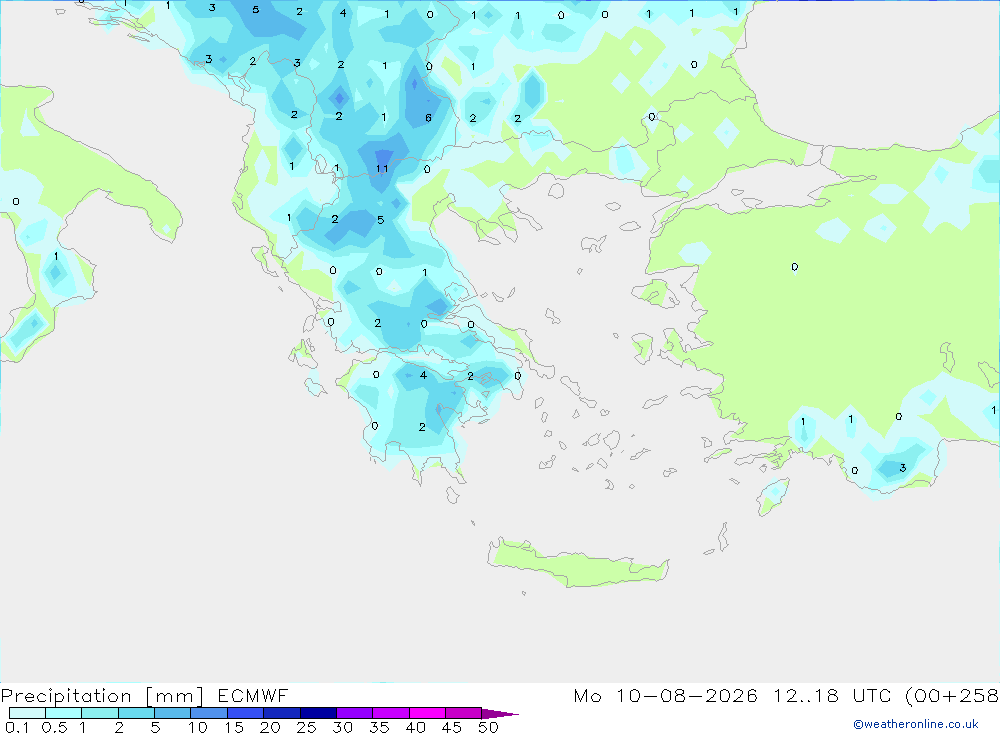Select the 25–30 mm purple legend cell
1000x733 pixels.
point(318,713)
